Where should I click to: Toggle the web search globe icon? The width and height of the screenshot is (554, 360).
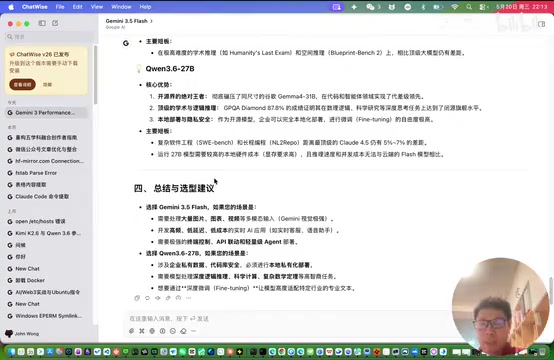[152, 331]
